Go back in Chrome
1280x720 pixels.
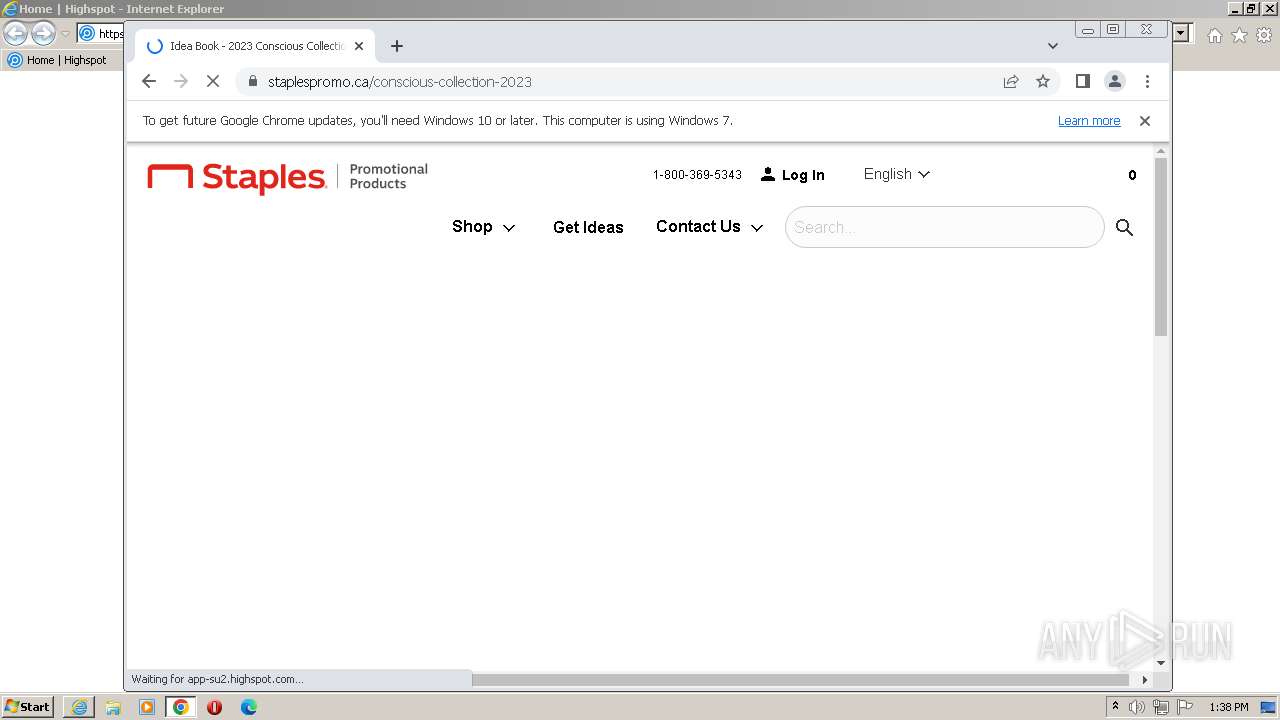coord(149,81)
